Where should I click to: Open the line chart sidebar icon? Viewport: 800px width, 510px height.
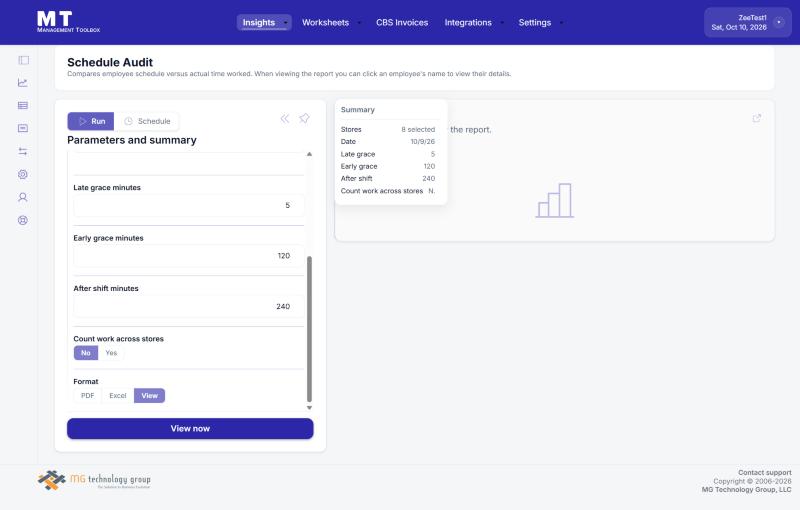[23, 83]
